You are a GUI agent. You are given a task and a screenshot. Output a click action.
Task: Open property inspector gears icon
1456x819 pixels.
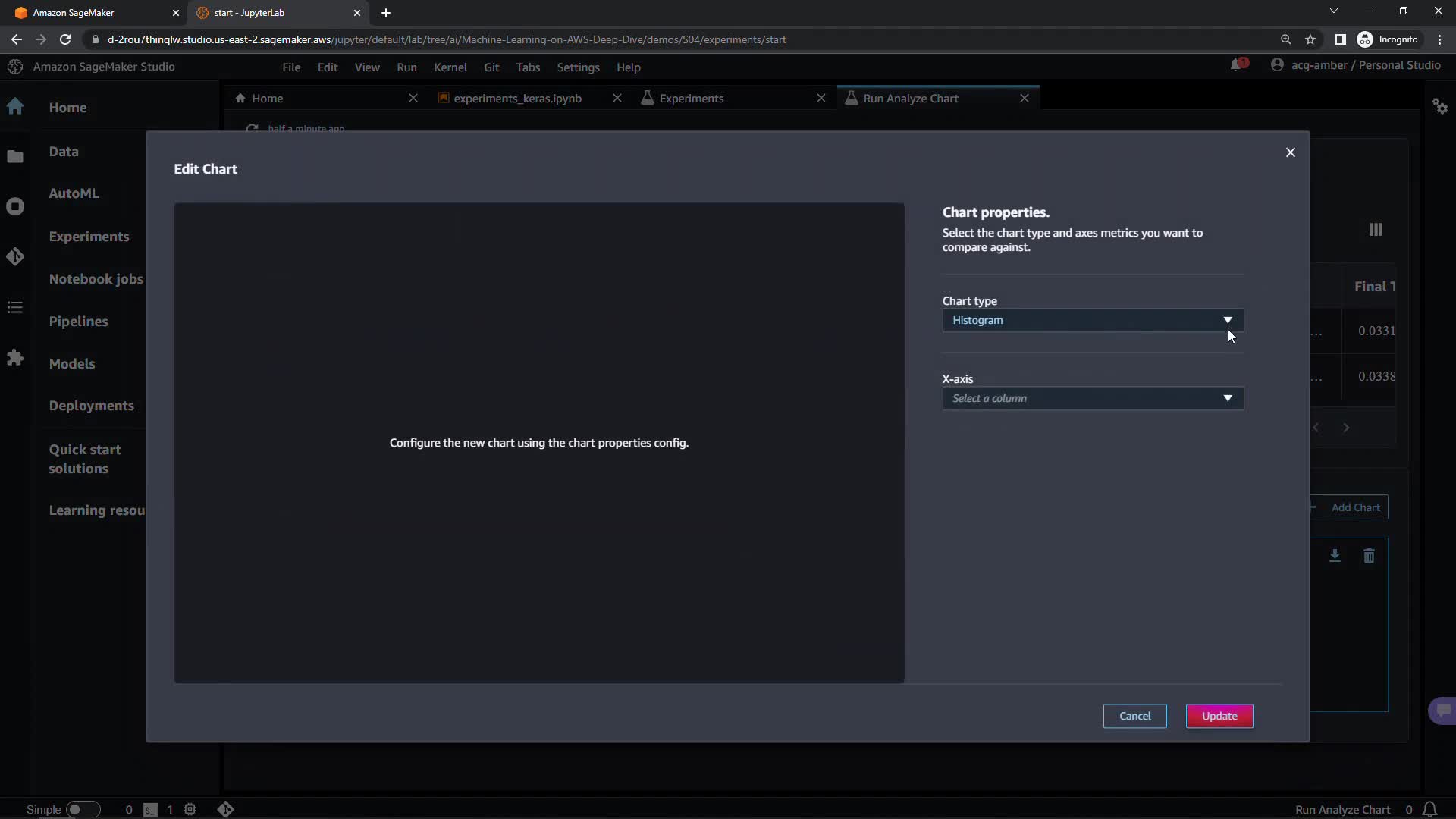pyautogui.click(x=1439, y=106)
